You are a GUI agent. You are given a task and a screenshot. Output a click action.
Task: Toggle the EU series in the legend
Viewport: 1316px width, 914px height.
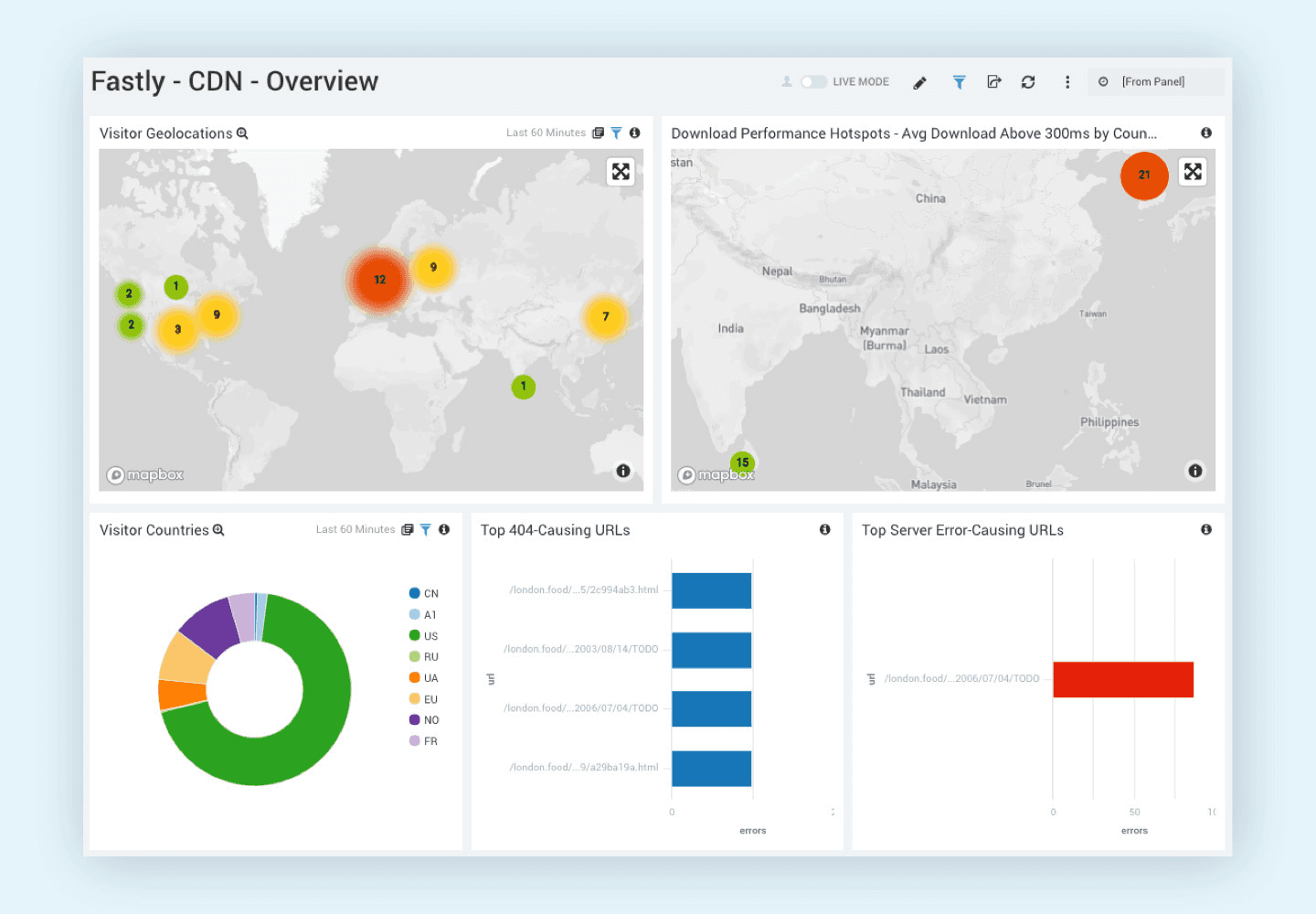coord(424,698)
